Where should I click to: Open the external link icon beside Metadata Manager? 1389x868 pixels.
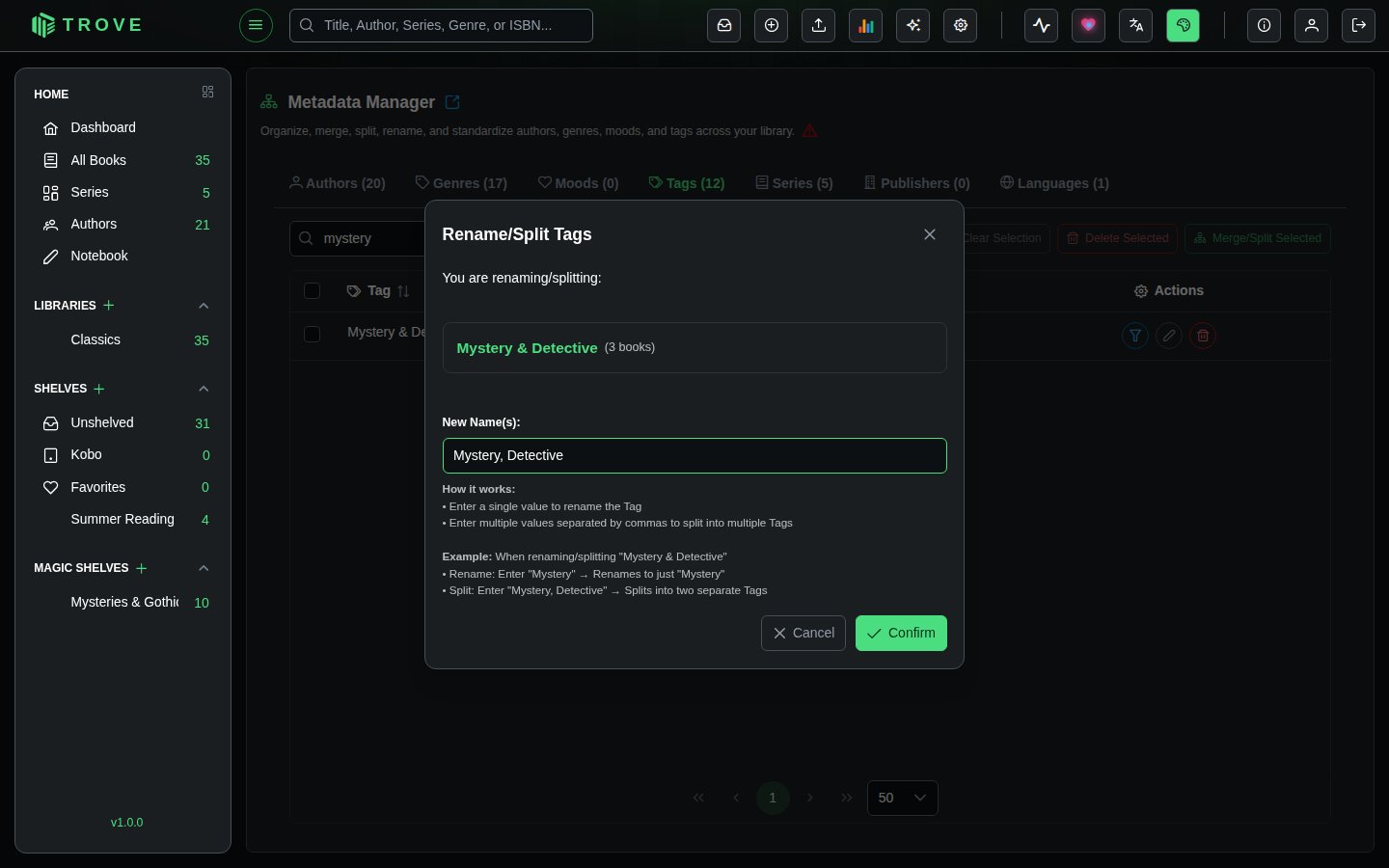coord(452,102)
